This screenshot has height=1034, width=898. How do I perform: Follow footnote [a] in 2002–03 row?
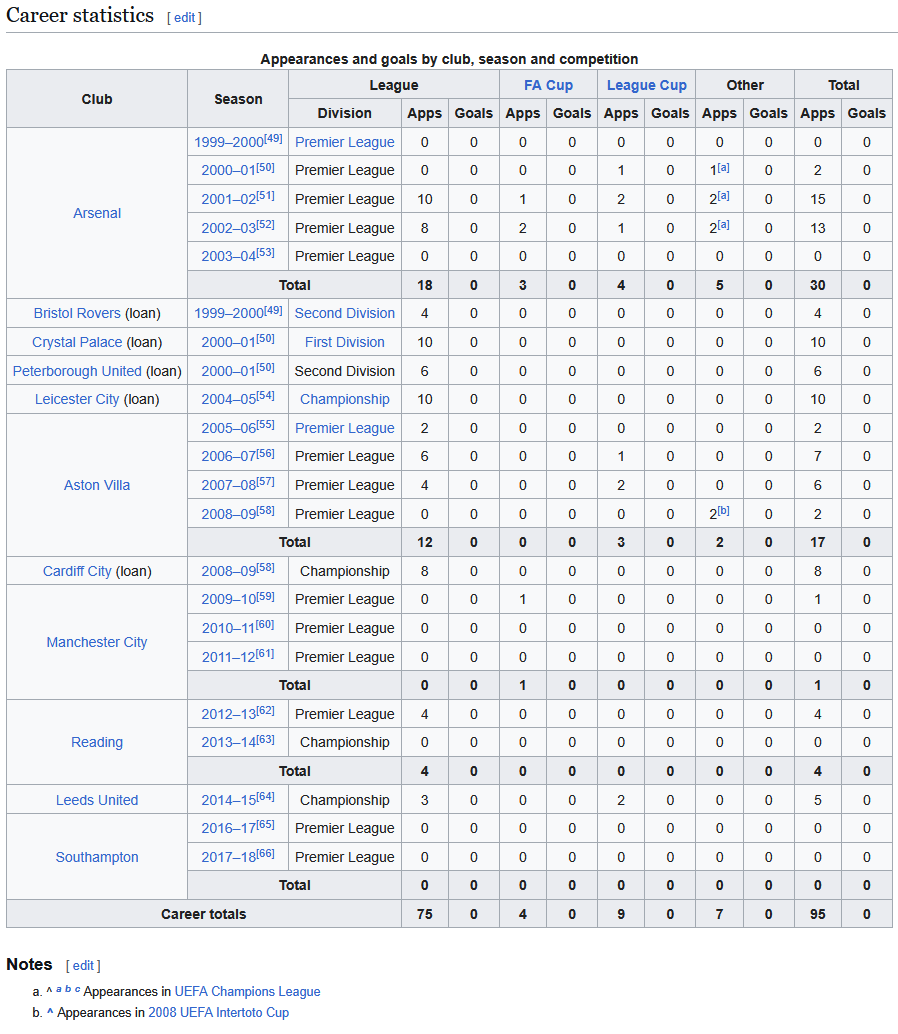pos(723,224)
